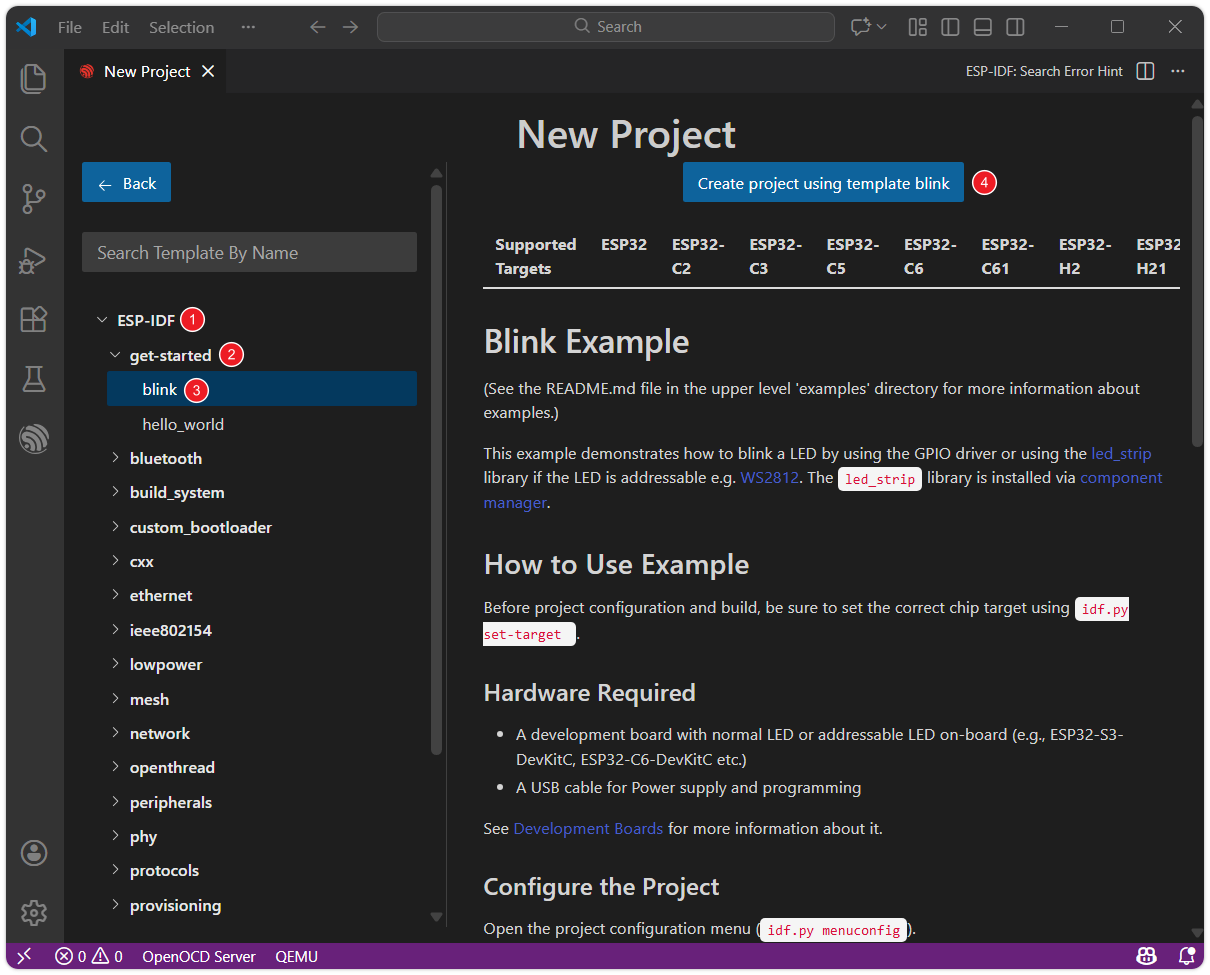1210x975 pixels.
Task: Open the Explorer view in activity bar
Action: pos(34,78)
